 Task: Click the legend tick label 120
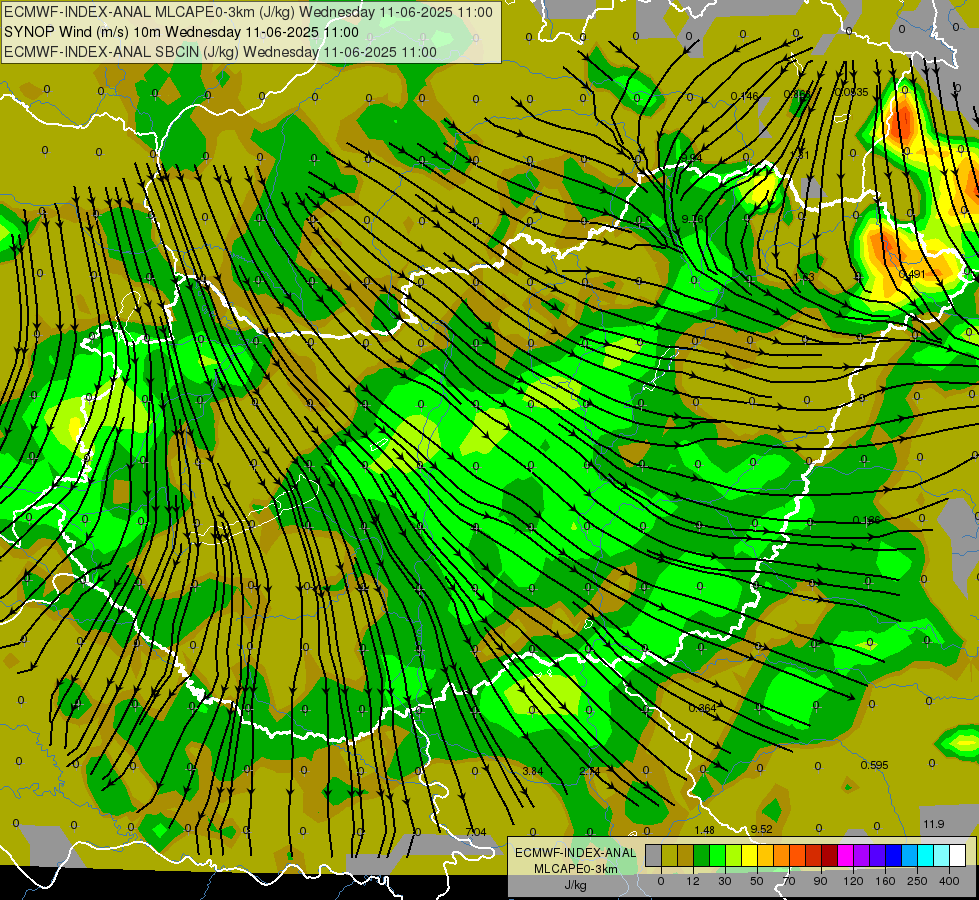(x=853, y=881)
